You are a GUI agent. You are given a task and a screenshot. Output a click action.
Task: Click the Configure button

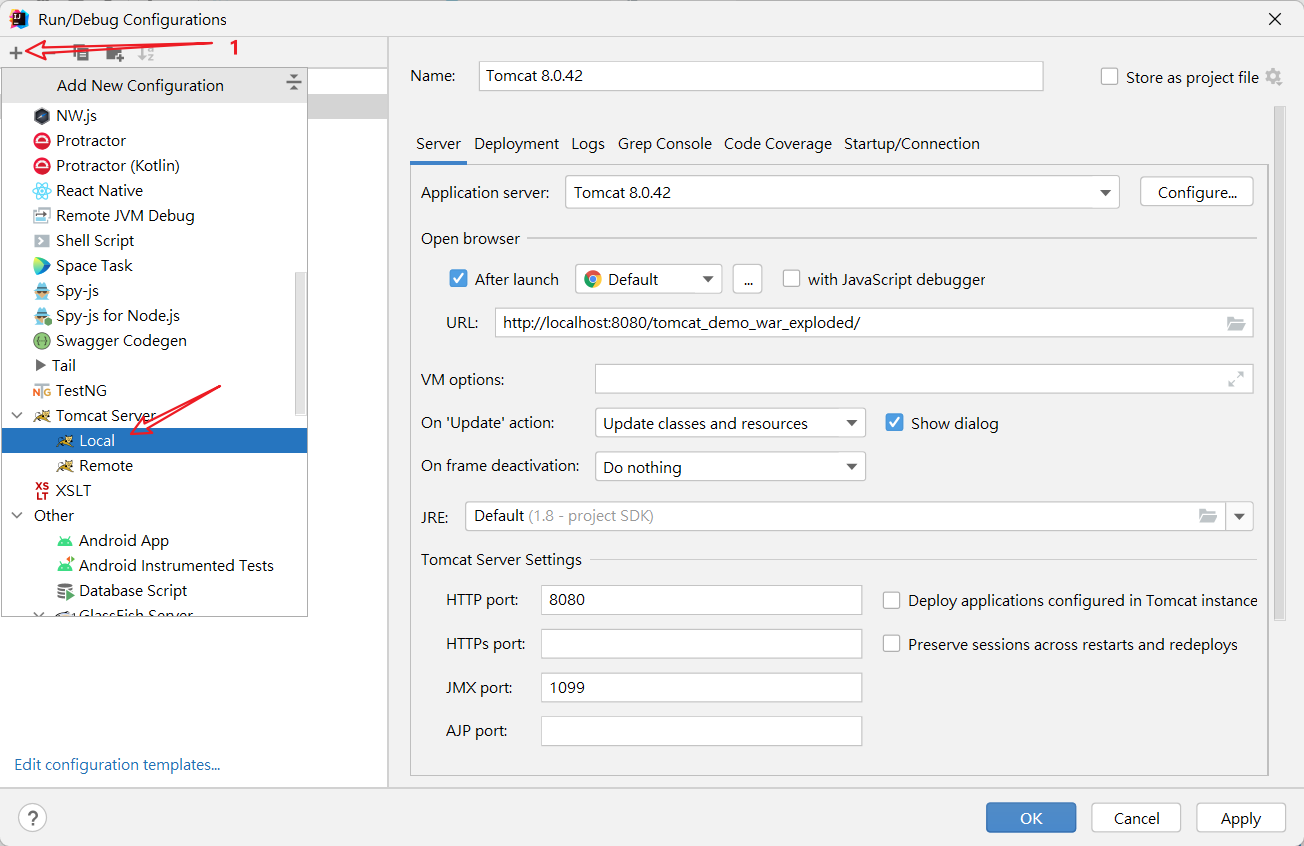(x=1196, y=191)
